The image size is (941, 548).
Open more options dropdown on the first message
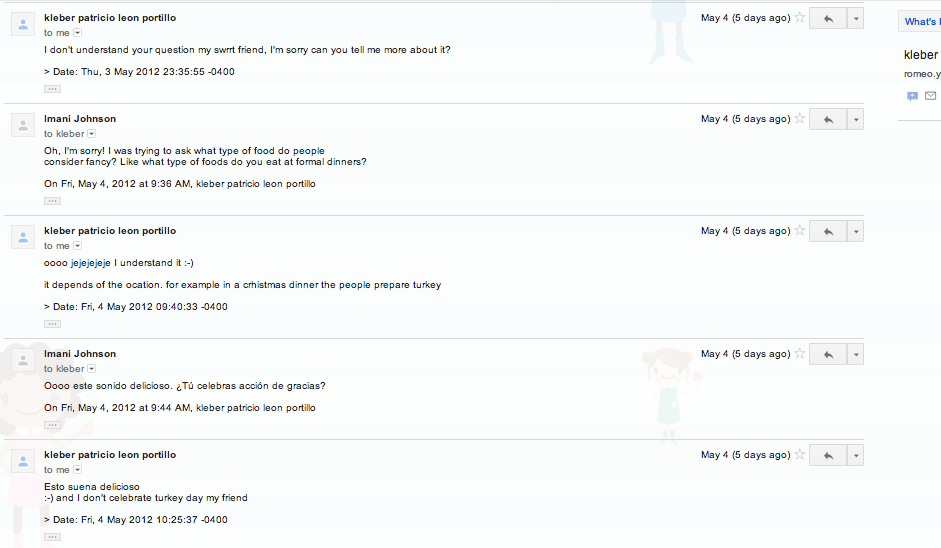point(855,19)
